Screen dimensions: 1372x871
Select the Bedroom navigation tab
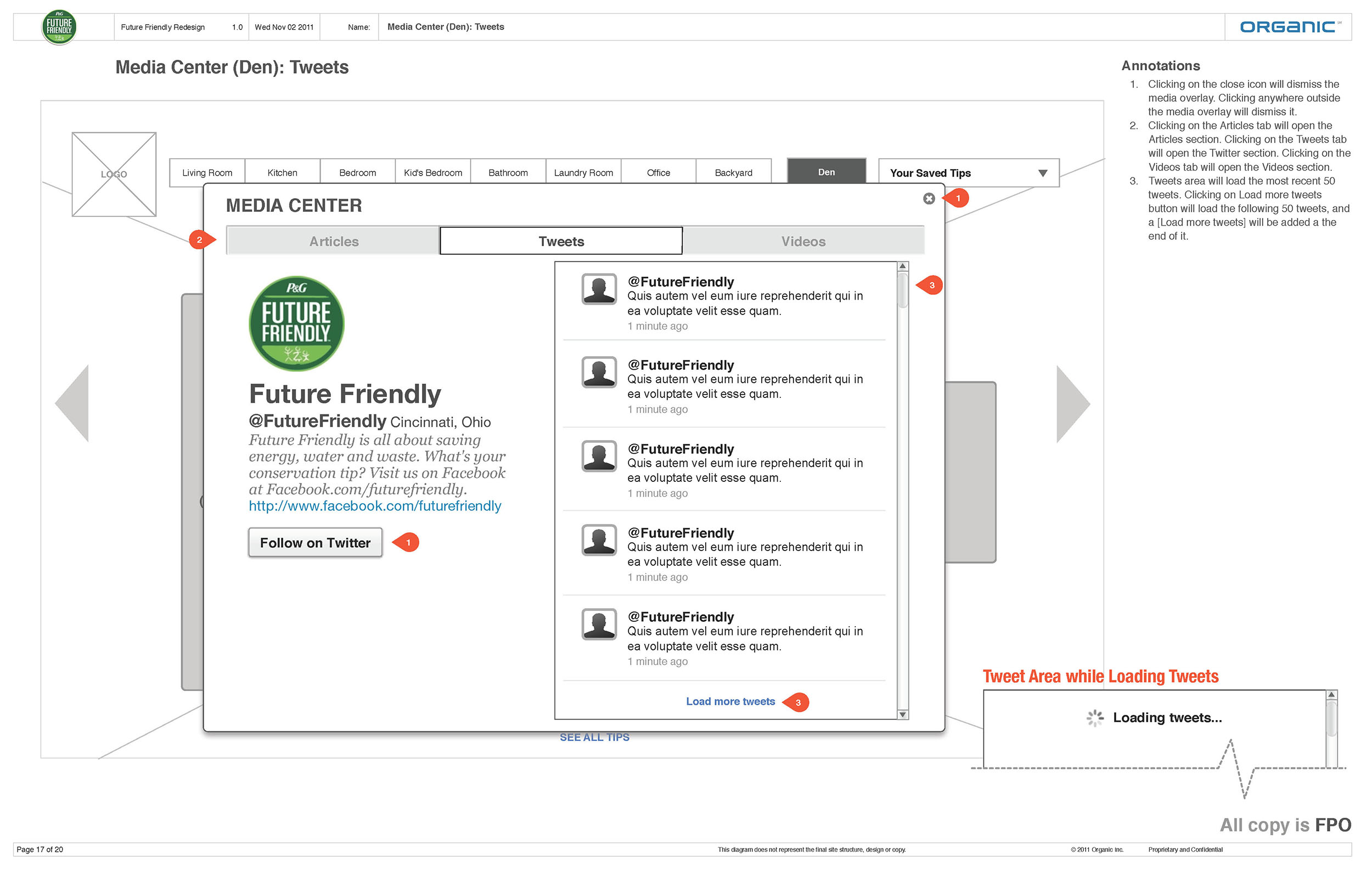pyautogui.click(x=358, y=172)
